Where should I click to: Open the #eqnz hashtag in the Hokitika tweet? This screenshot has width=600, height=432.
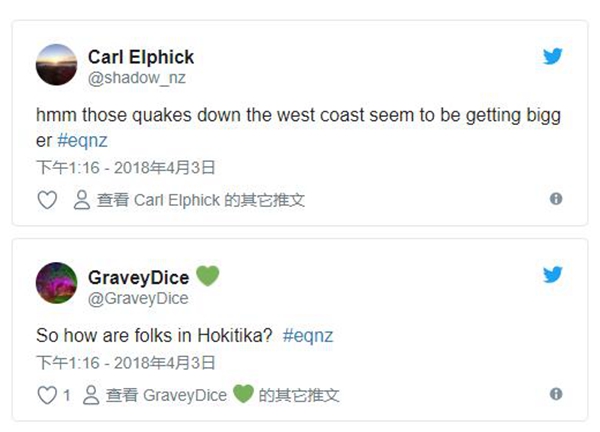pos(307,336)
